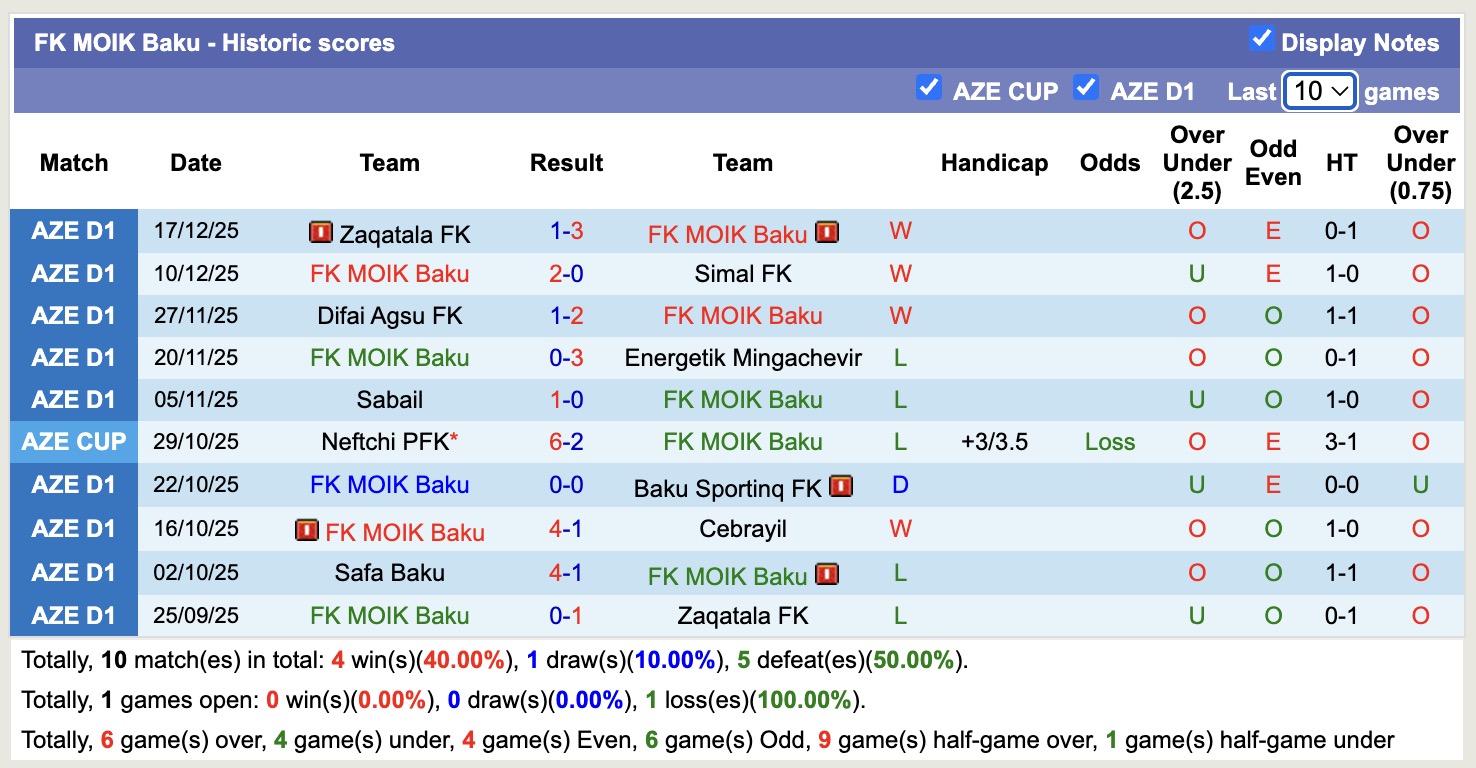Click the red card icon next to FK MOIK Baku on 17/12
Image resolution: width=1476 pixels, height=768 pixels.
(826, 231)
